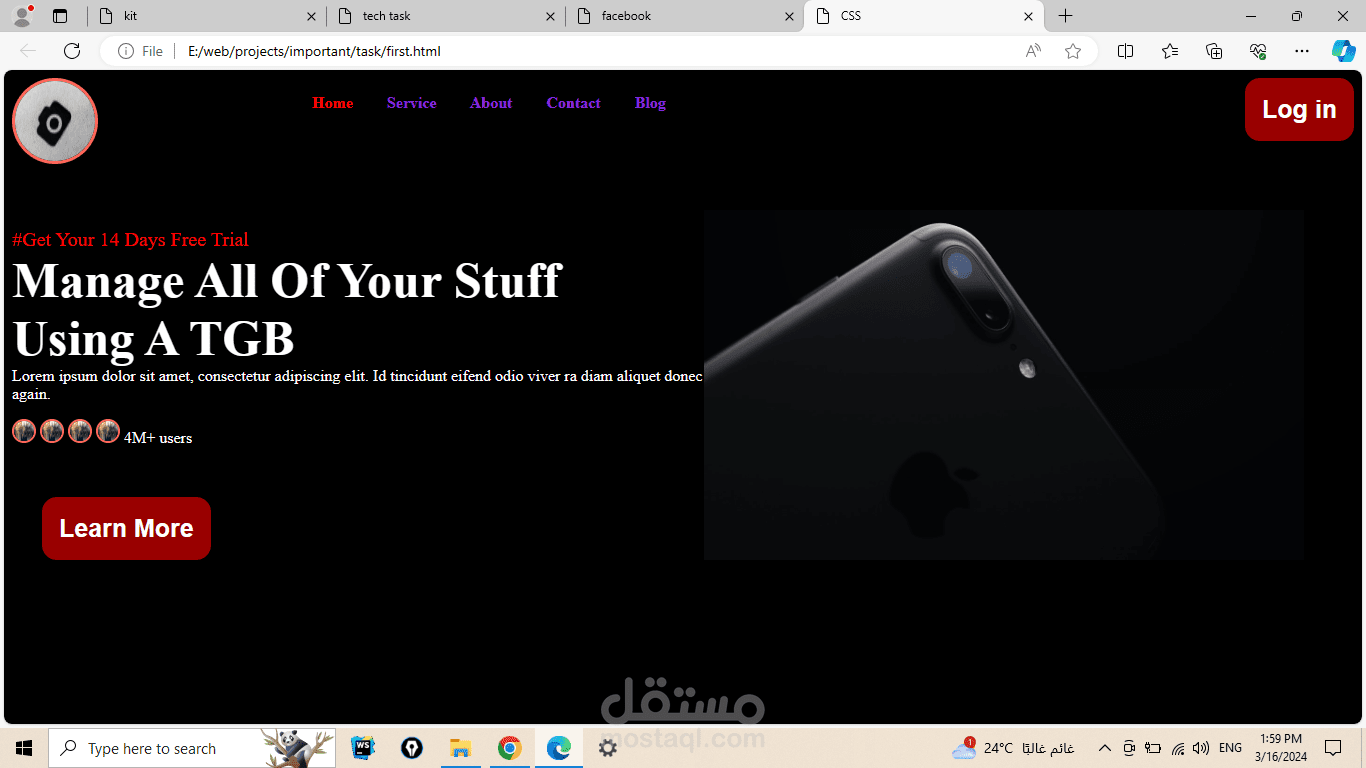The image size is (1366, 768).
Task: Open the volume speaker tray icon
Action: pyautogui.click(x=1201, y=748)
